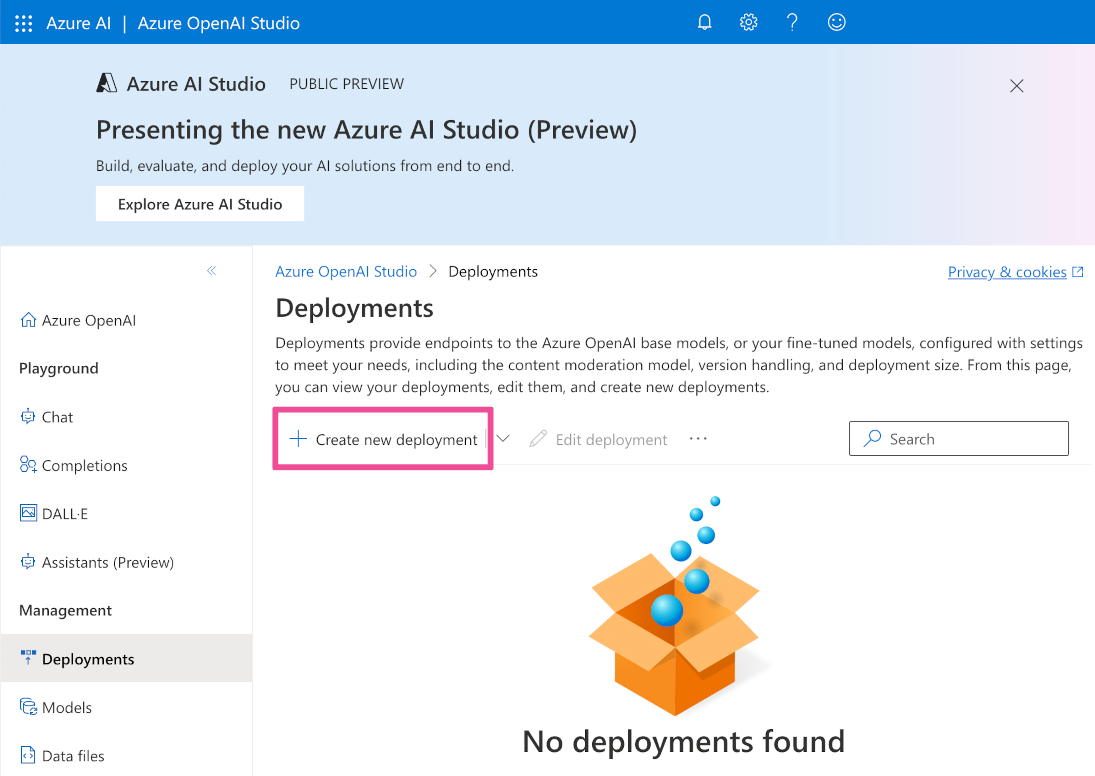Give feedback using the smiley icon
This screenshot has width=1095, height=776.
pos(836,22)
